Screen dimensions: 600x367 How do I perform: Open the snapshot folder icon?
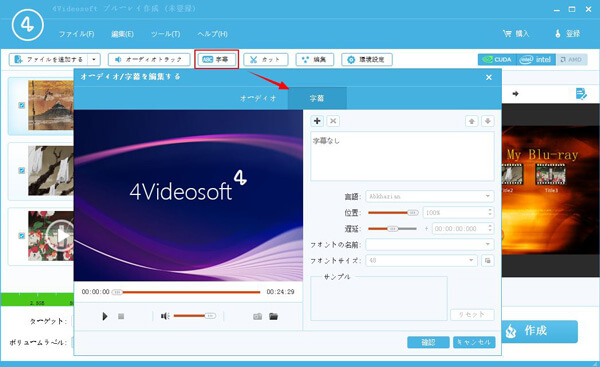click(273, 316)
